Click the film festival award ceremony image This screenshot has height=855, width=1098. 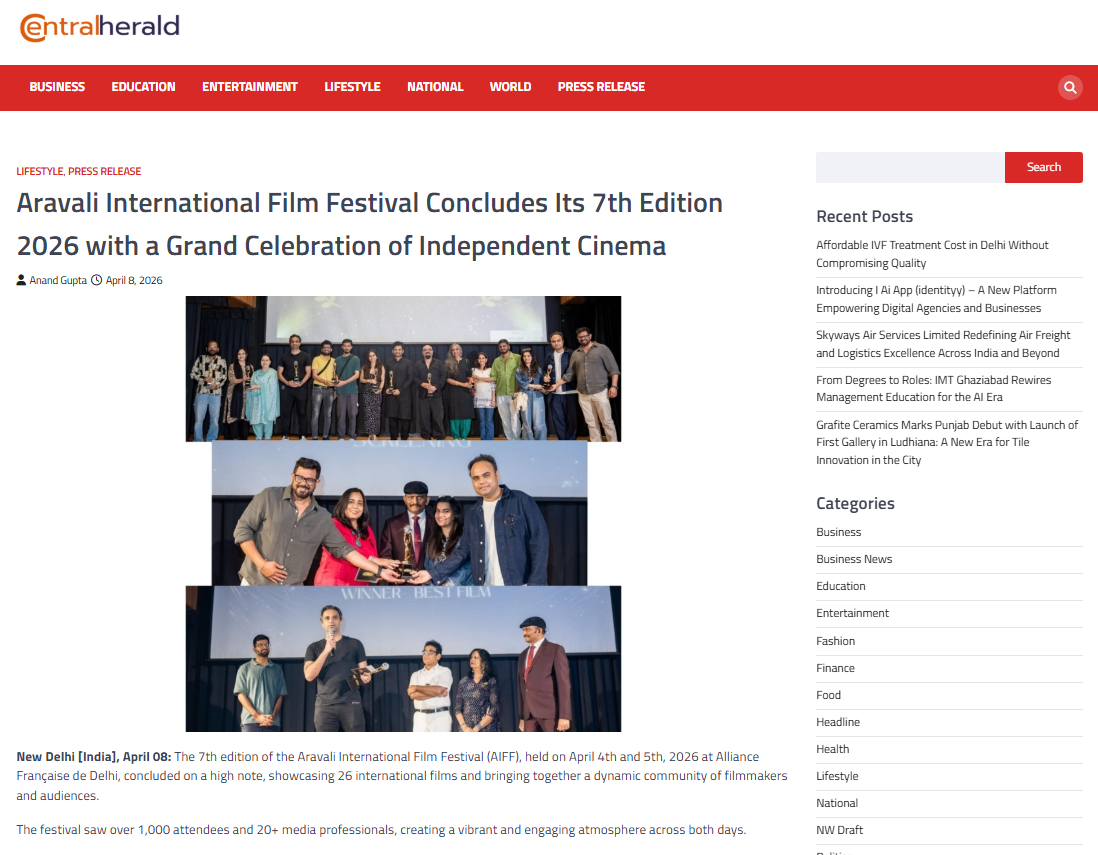(403, 513)
